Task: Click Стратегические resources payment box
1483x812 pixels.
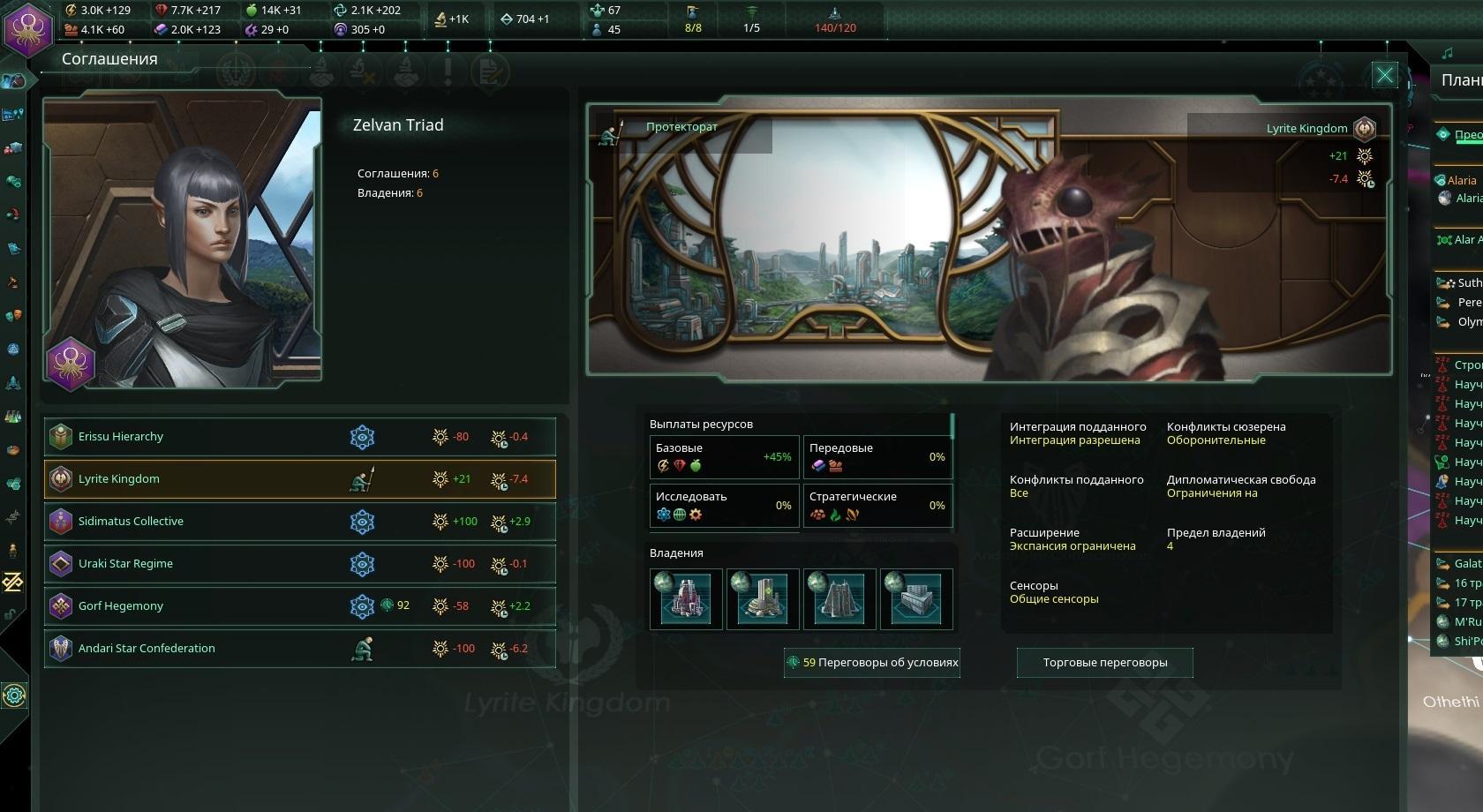Action: (877, 506)
